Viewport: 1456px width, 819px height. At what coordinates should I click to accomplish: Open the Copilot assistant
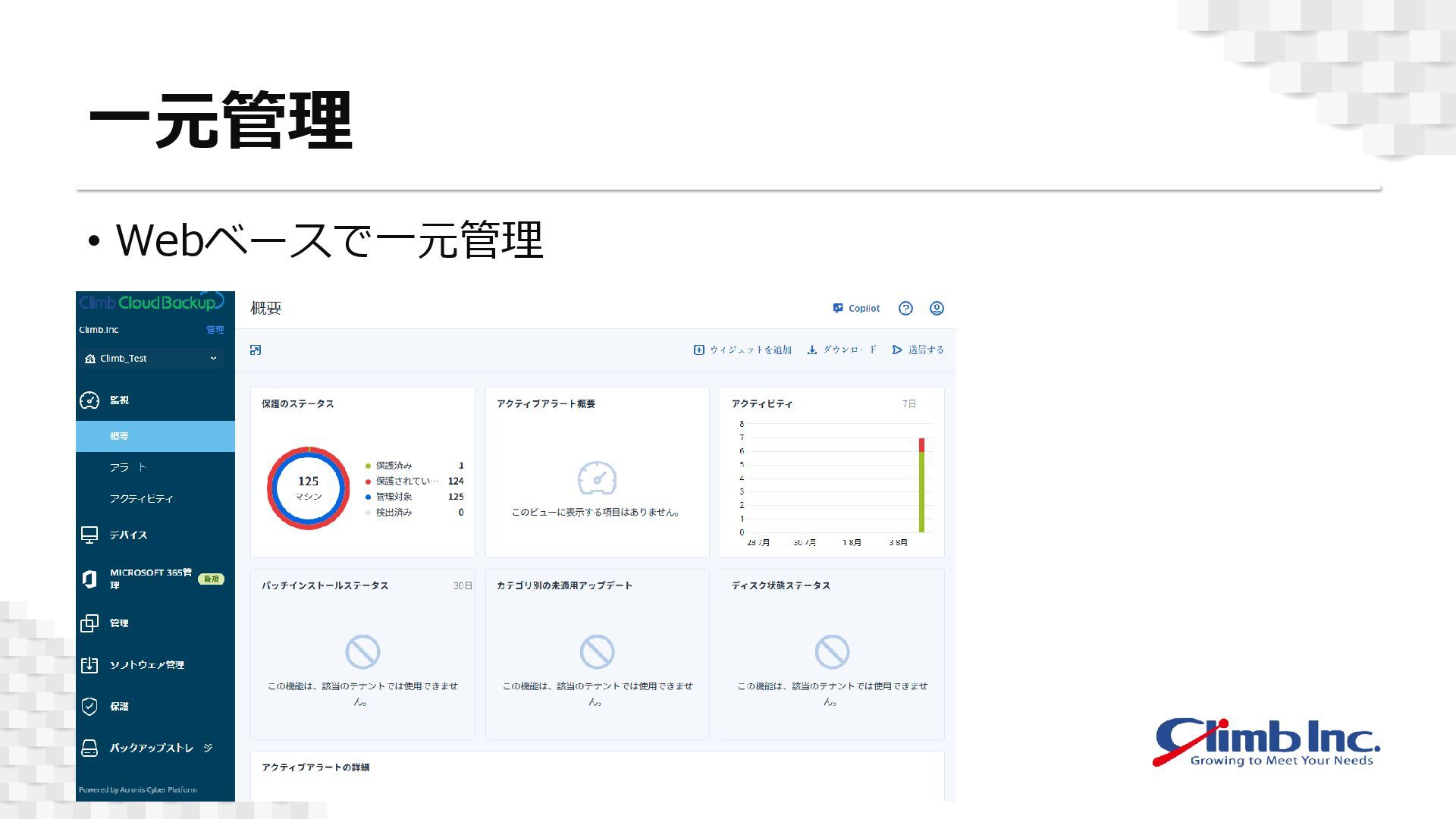pos(856,309)
